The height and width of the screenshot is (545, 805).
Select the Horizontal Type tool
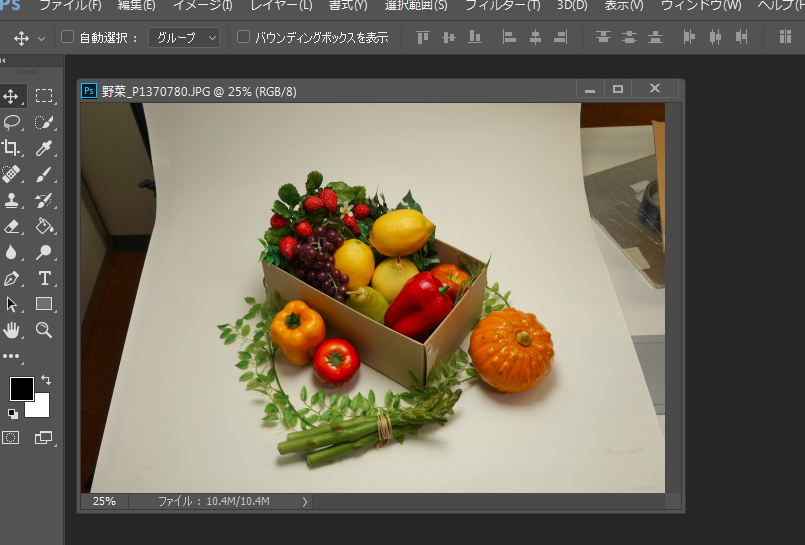coord(44,278)
